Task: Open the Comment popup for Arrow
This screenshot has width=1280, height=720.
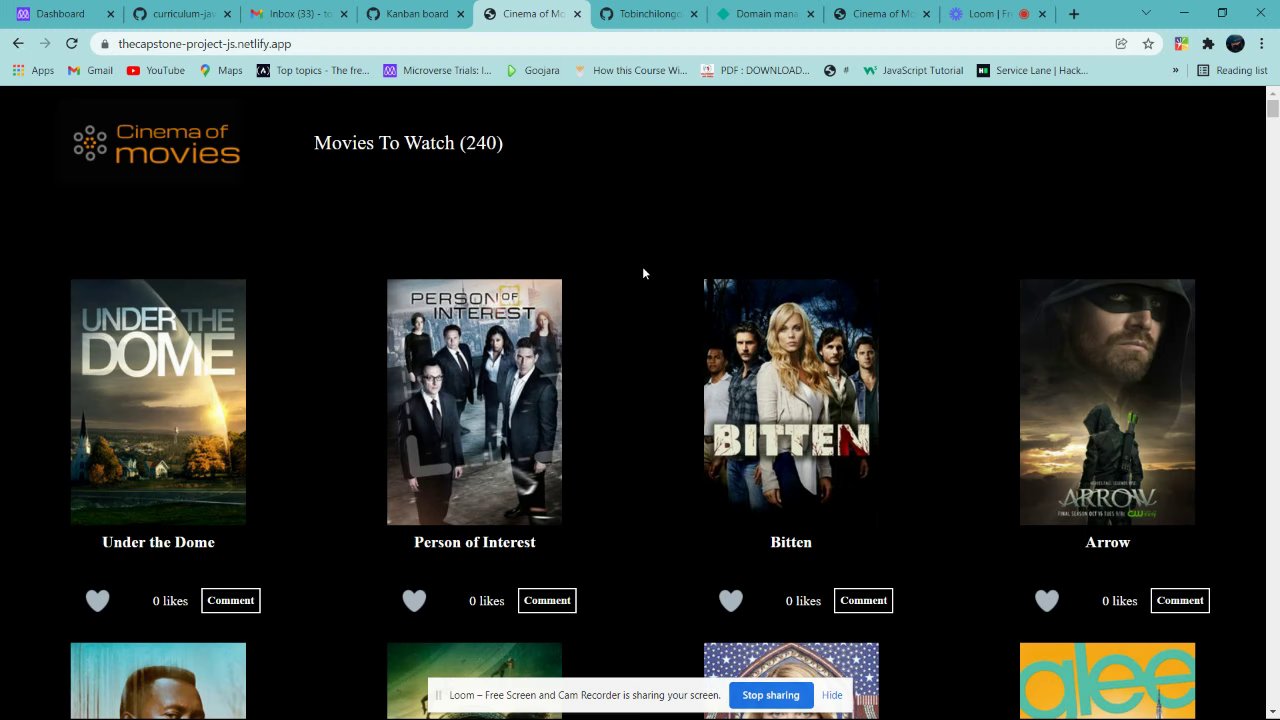Action: [1180, 600]
